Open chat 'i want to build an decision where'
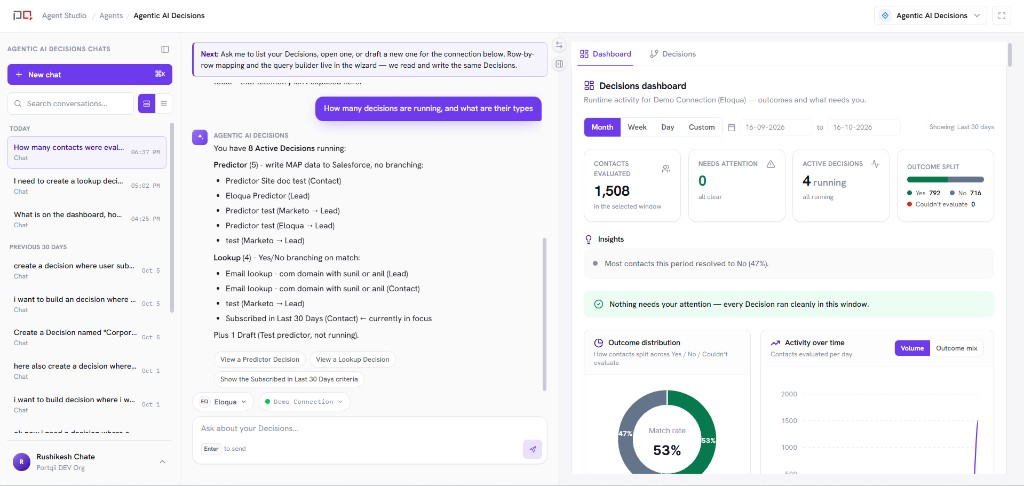 point(87,304)
